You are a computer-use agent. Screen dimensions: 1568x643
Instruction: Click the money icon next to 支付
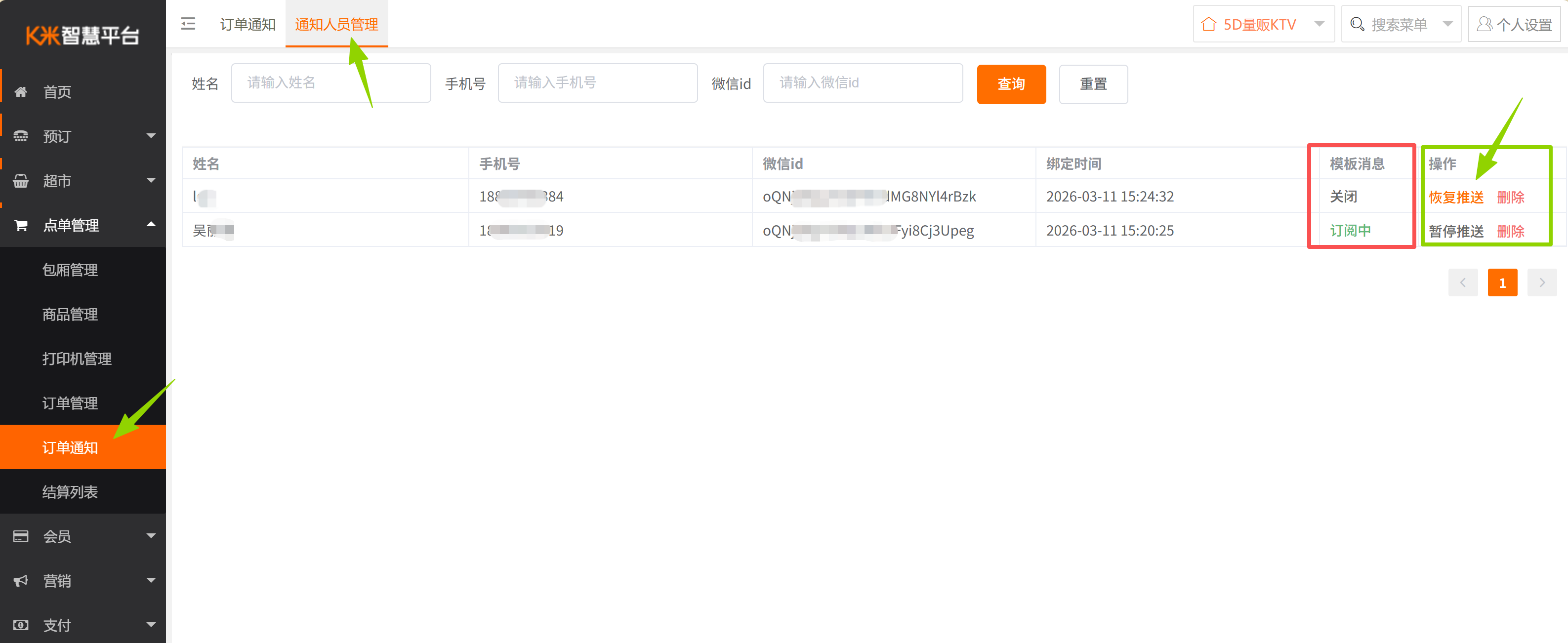pyautogui.click(x=21, y=625)
